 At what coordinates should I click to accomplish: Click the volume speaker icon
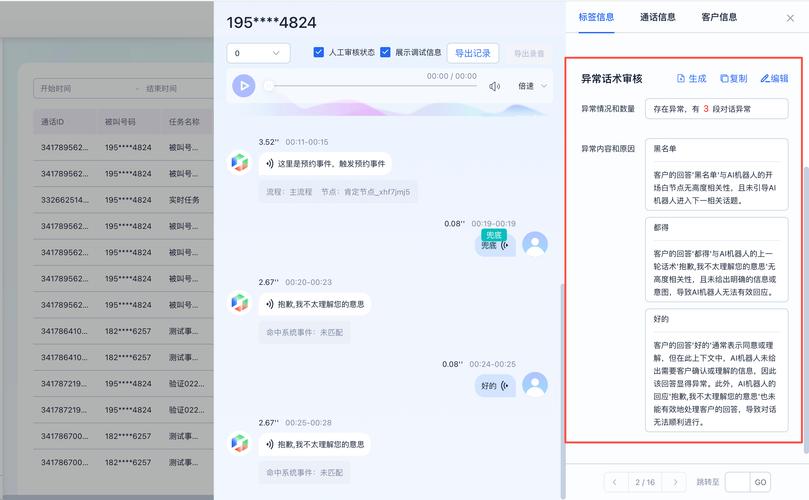pyautogui.click(x=494, y=86)
